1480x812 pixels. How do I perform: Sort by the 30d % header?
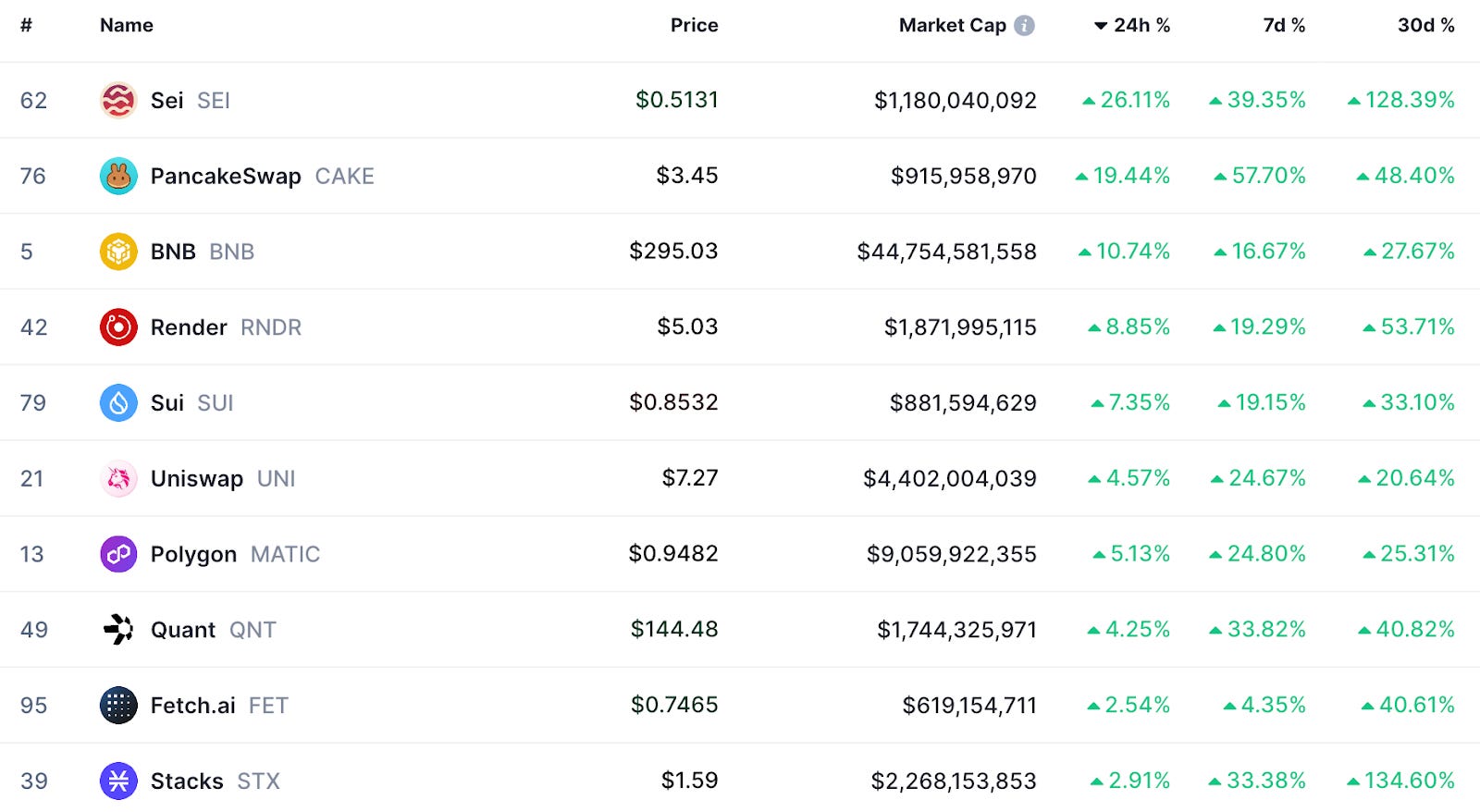click(1425, 26)
